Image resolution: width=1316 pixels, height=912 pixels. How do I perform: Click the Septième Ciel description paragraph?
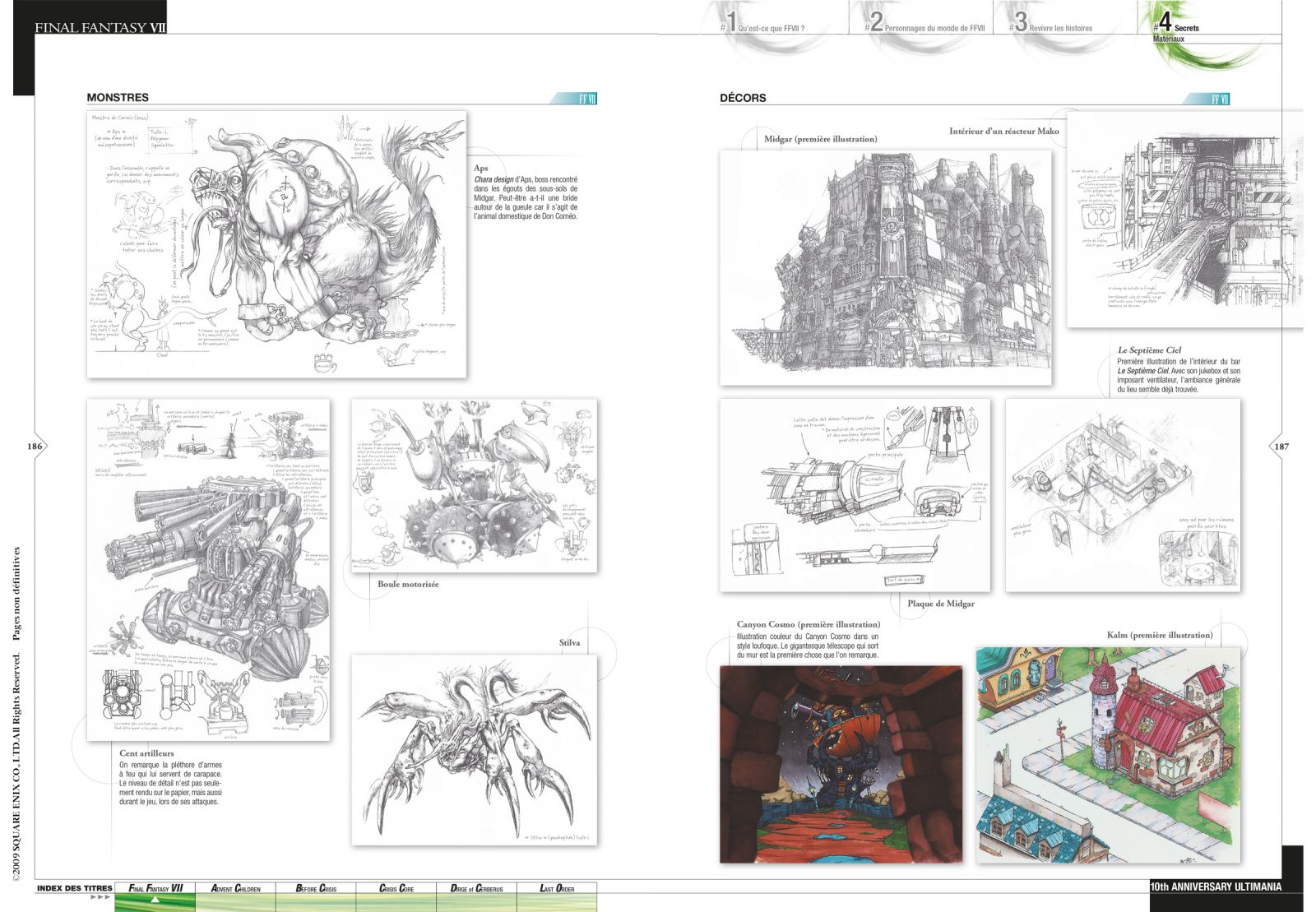(x=1179, y=375)
